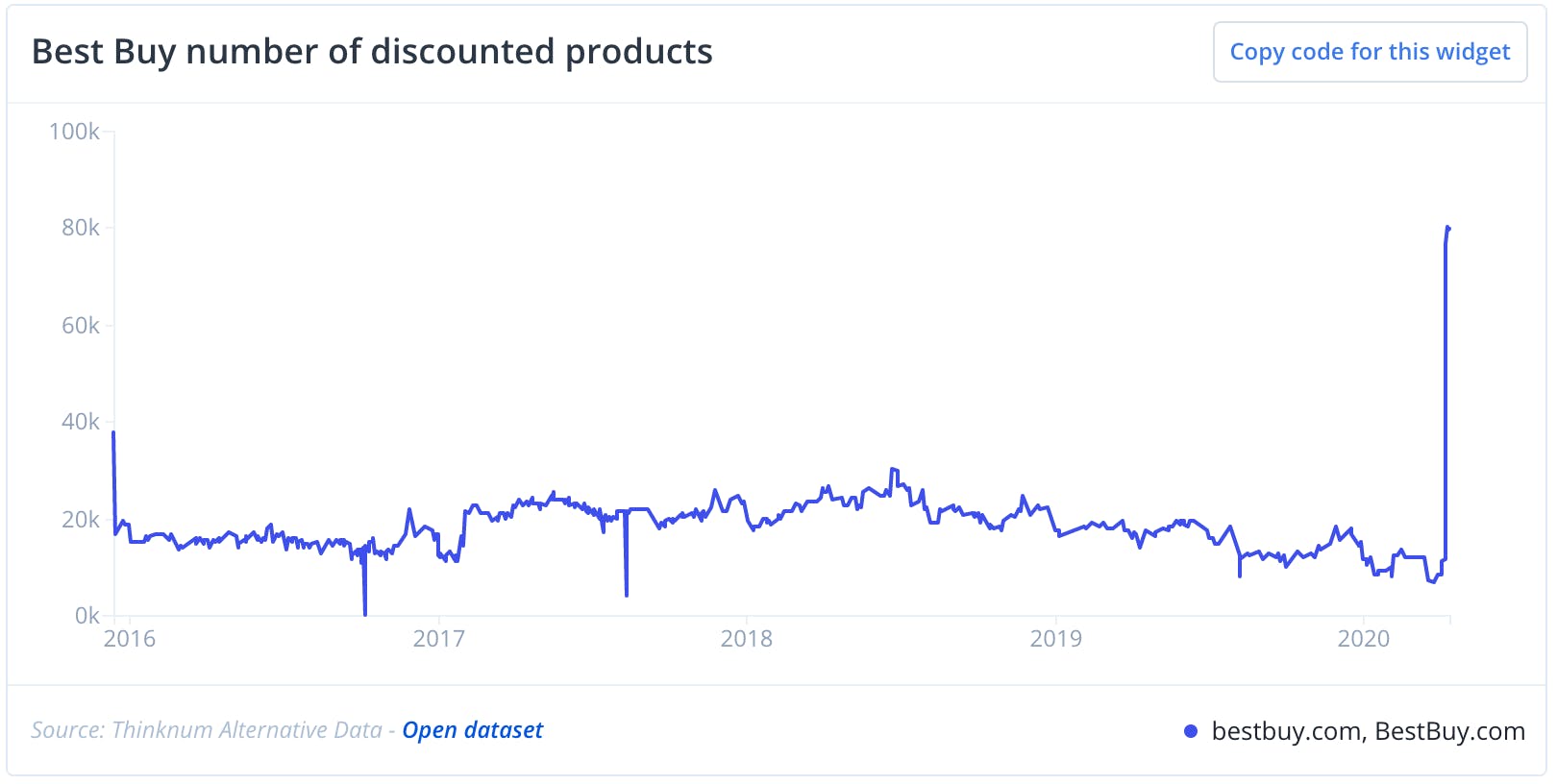Click the blue legend dot for bestbuy.com
Image resolution: width=1557 pixels, height=784 pixels.
pos(1191,732)
